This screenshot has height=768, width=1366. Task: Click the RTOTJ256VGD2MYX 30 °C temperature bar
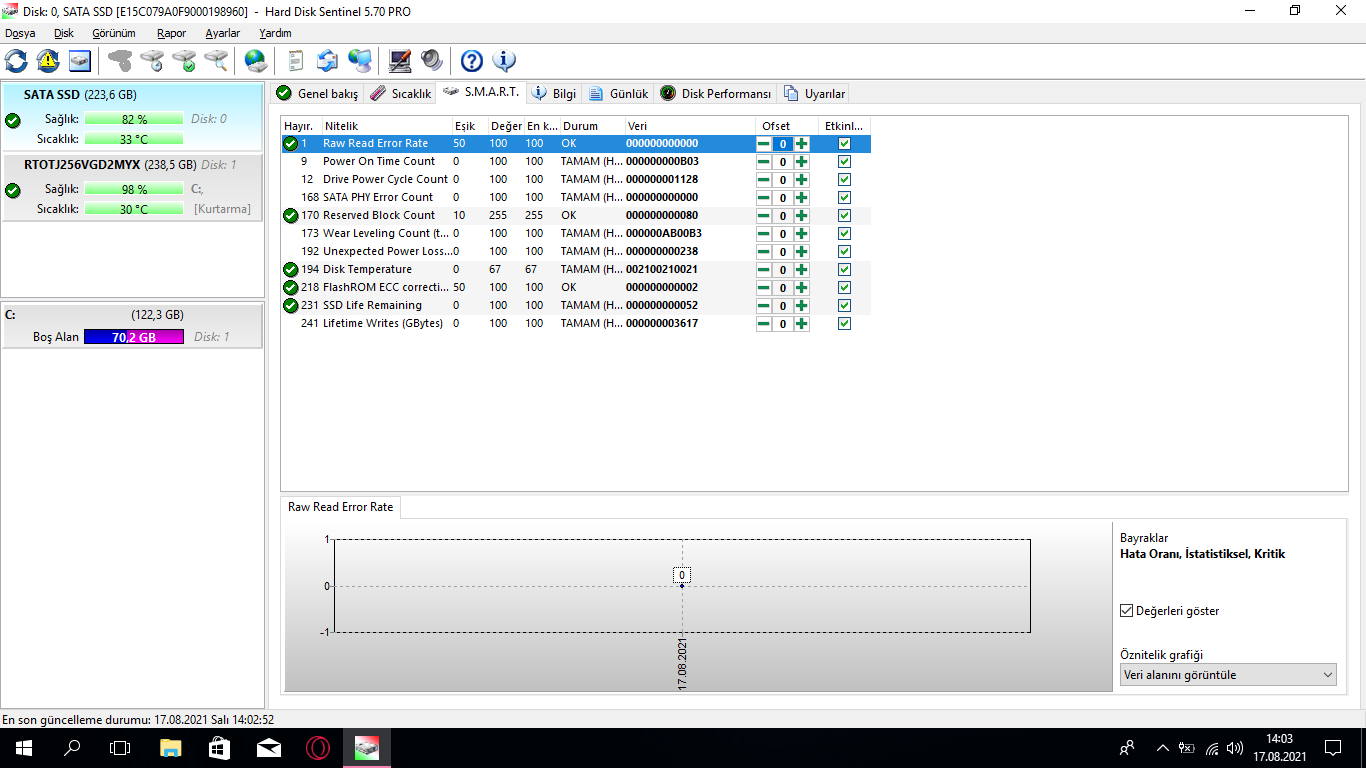point(134,209)
